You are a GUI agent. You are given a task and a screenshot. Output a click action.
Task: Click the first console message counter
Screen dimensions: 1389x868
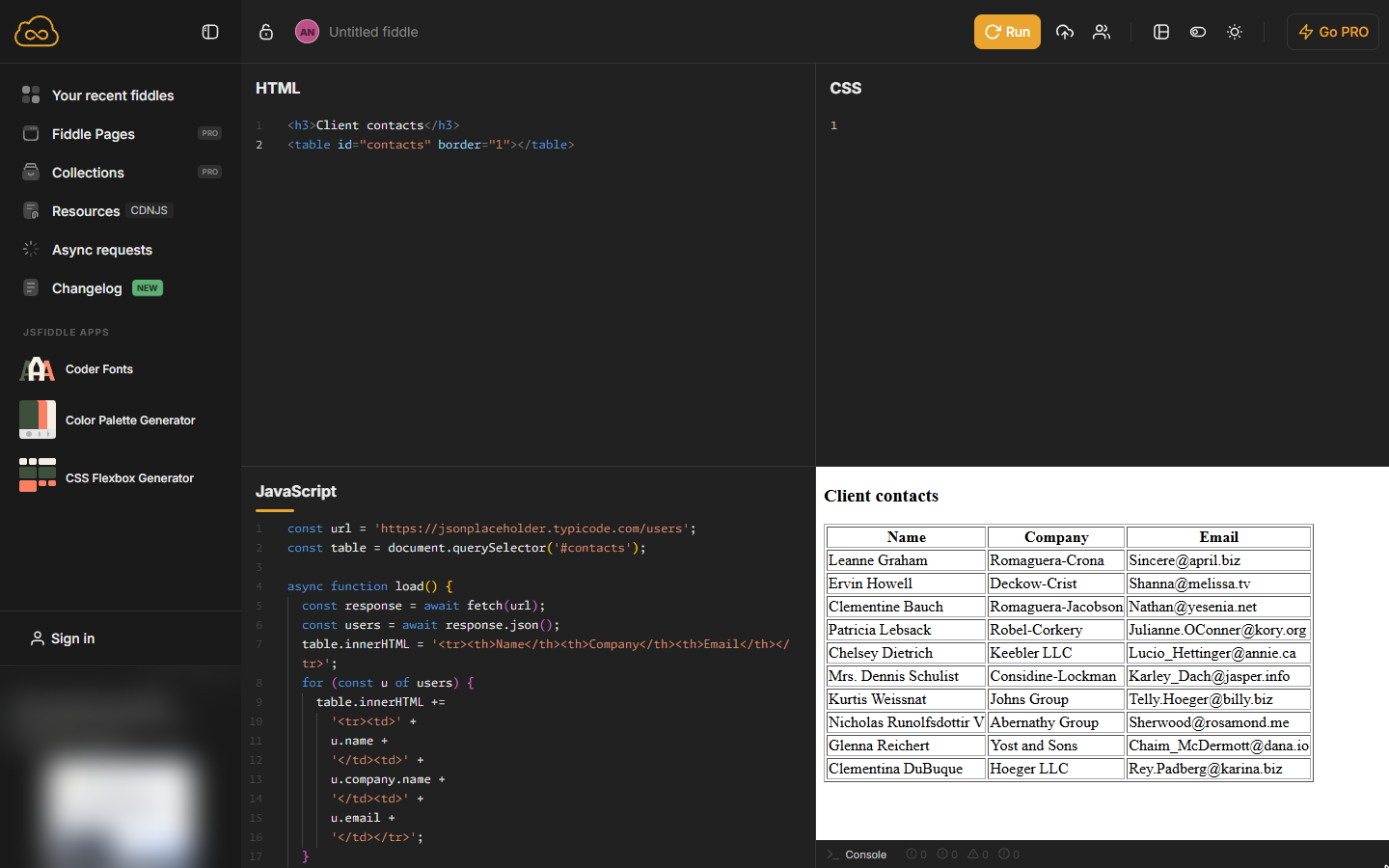(916, 855)
